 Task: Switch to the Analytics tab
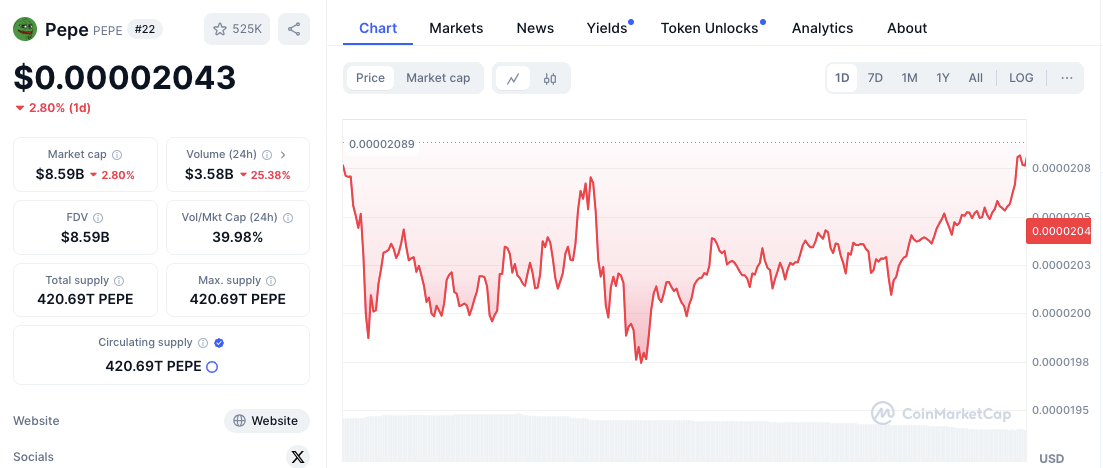(822, 28)
